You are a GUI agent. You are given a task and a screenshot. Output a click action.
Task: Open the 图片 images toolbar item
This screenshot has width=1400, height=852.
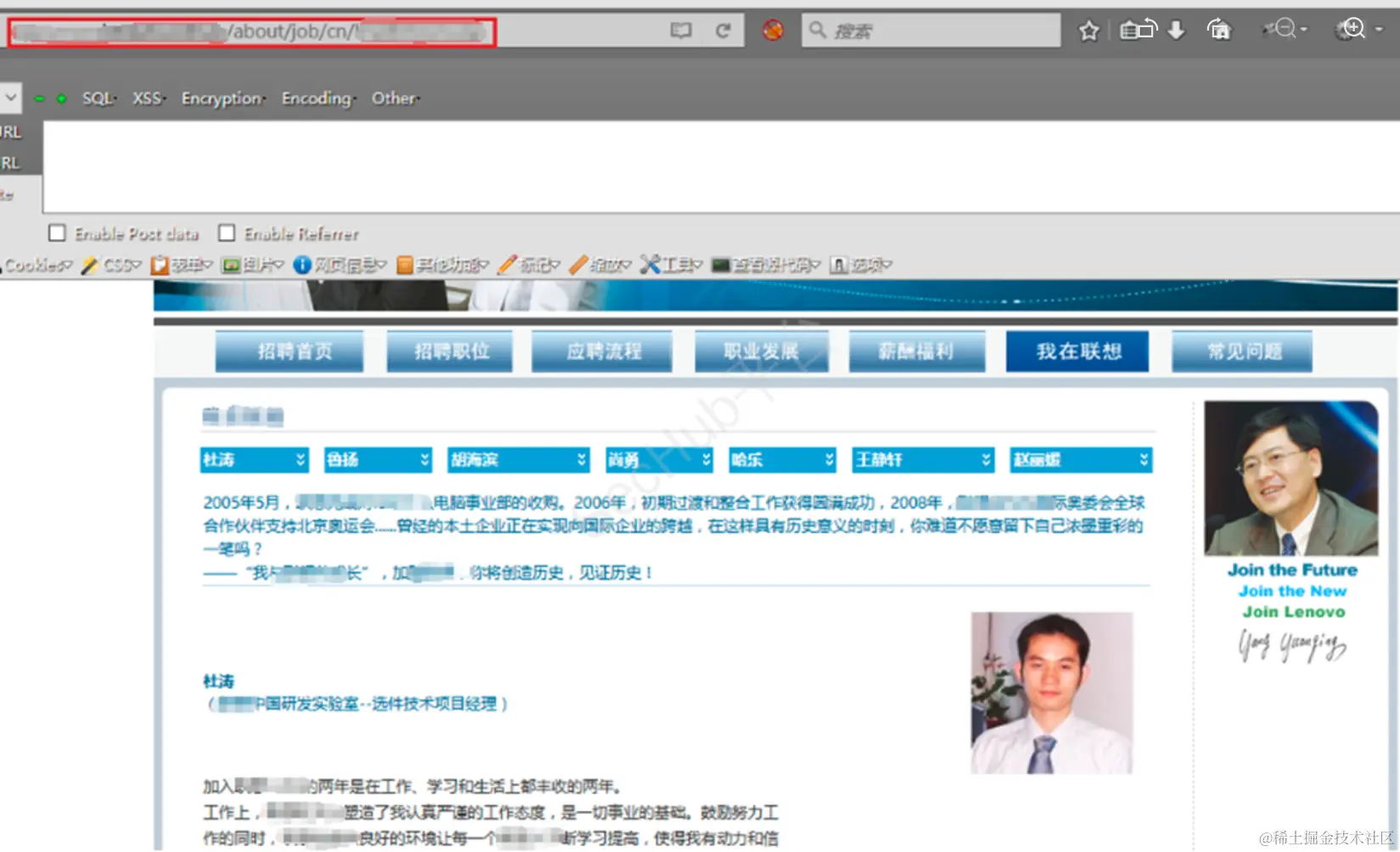[252, 265]
